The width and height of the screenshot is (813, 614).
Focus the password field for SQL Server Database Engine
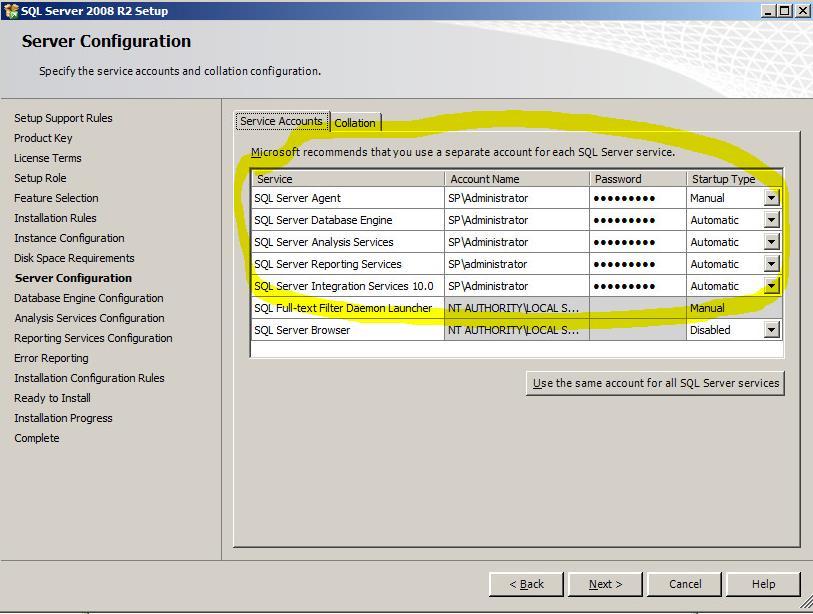pos(638,220)
